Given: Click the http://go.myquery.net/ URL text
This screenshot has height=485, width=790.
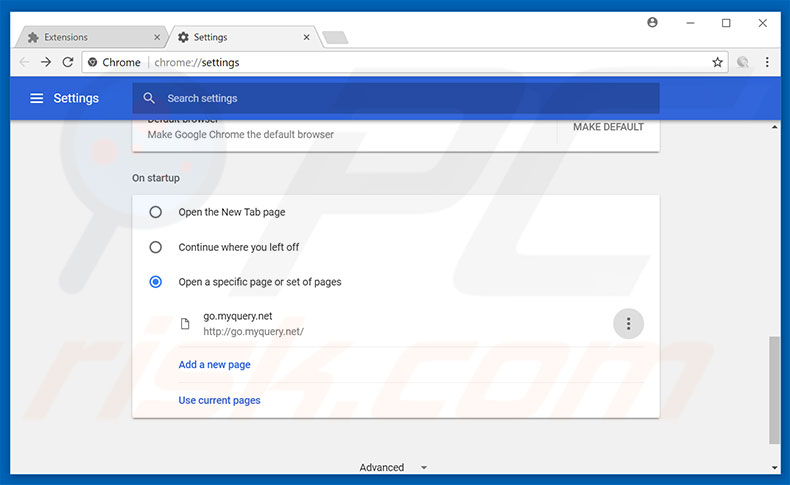Looking at the screenshot, I should coord(253,331).
